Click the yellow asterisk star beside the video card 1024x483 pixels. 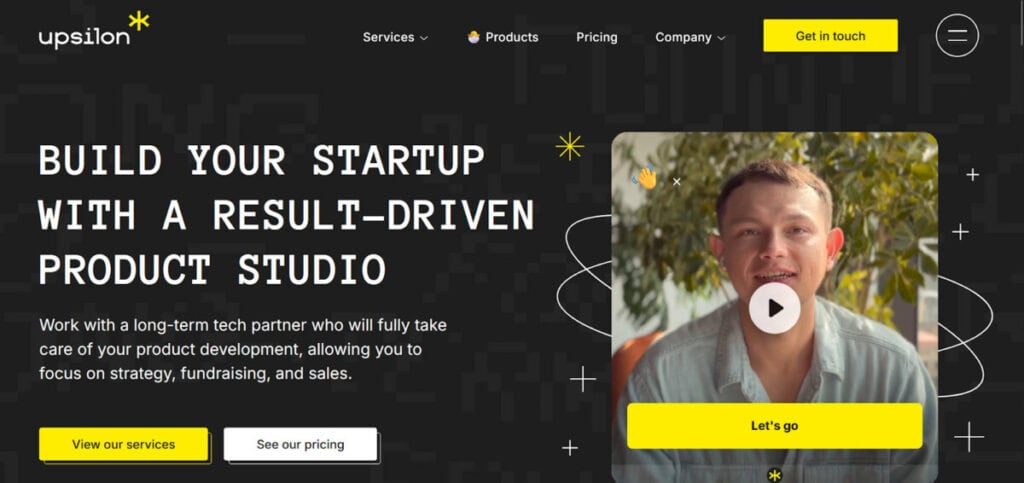point(569,146)
